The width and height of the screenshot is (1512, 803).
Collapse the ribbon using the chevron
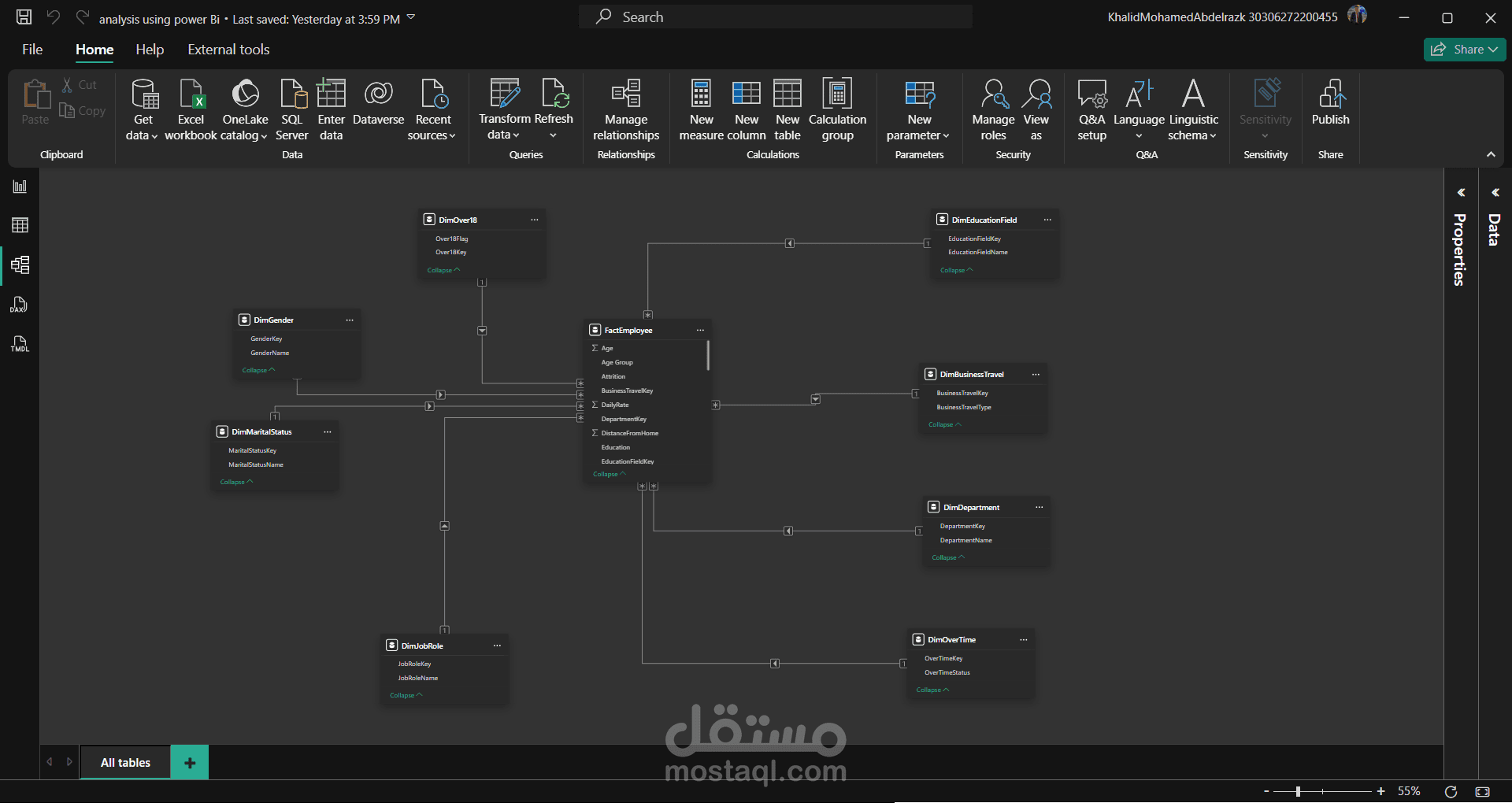coord(1491,154)
